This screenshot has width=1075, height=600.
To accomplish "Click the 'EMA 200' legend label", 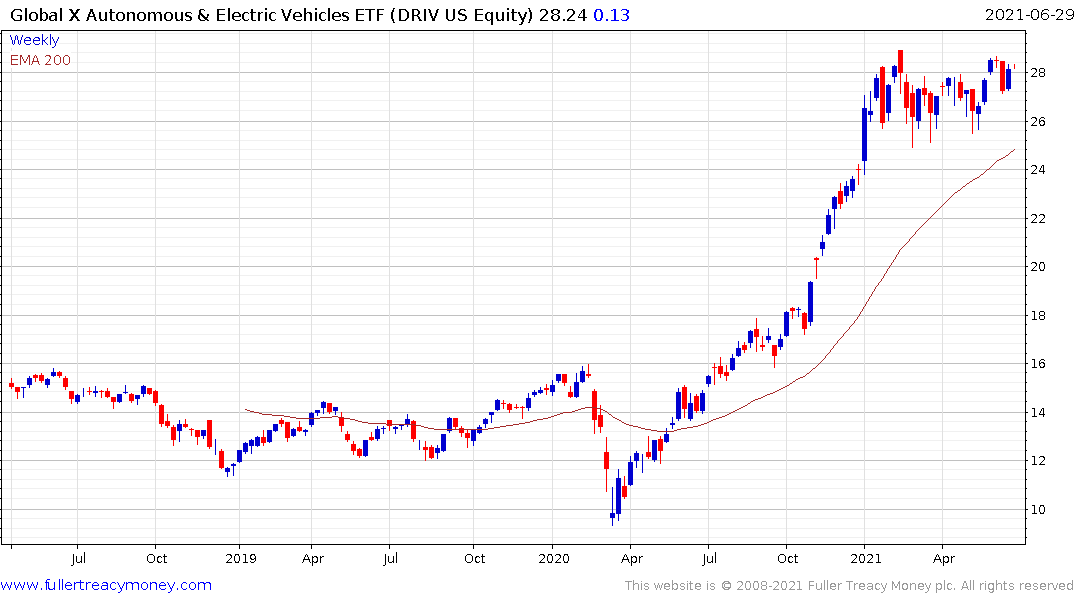I will pyautogui.click(x=40, y=60).
